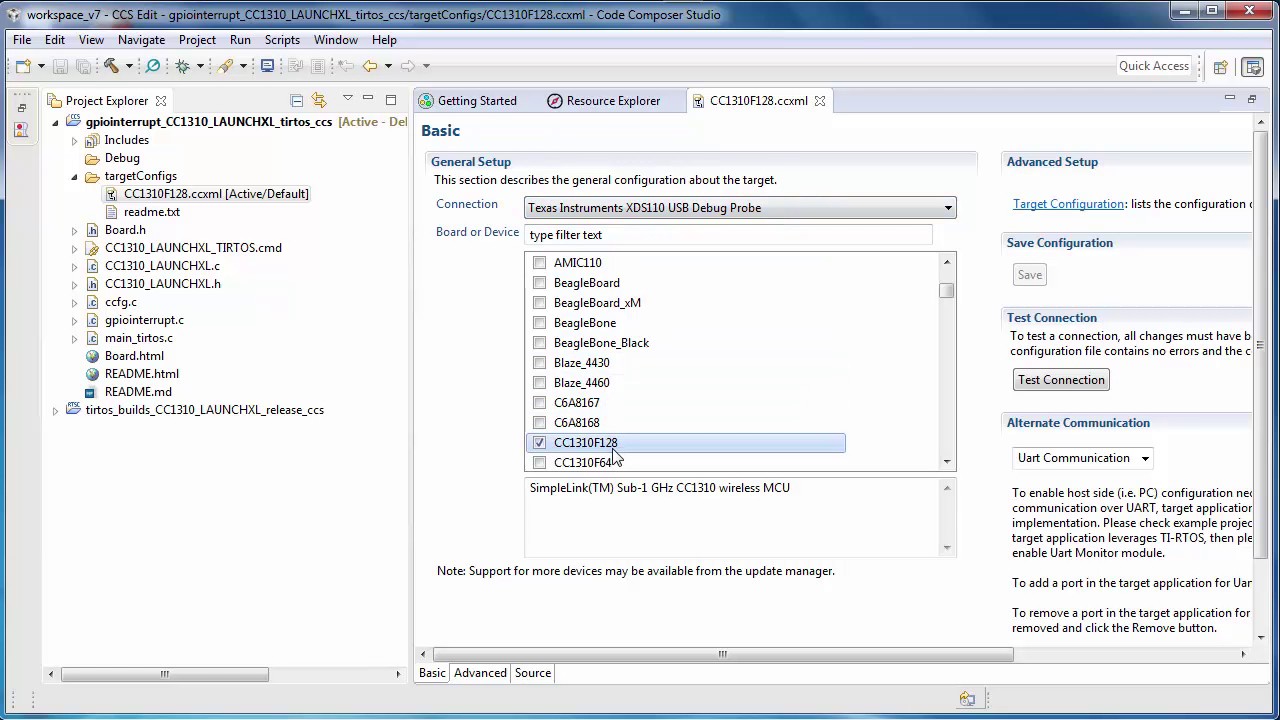The width and height of the screenshot is (1280, 720).
Task: Click the Project Explorer horizontal scrollbar thumb
Action: coord(165,674)
